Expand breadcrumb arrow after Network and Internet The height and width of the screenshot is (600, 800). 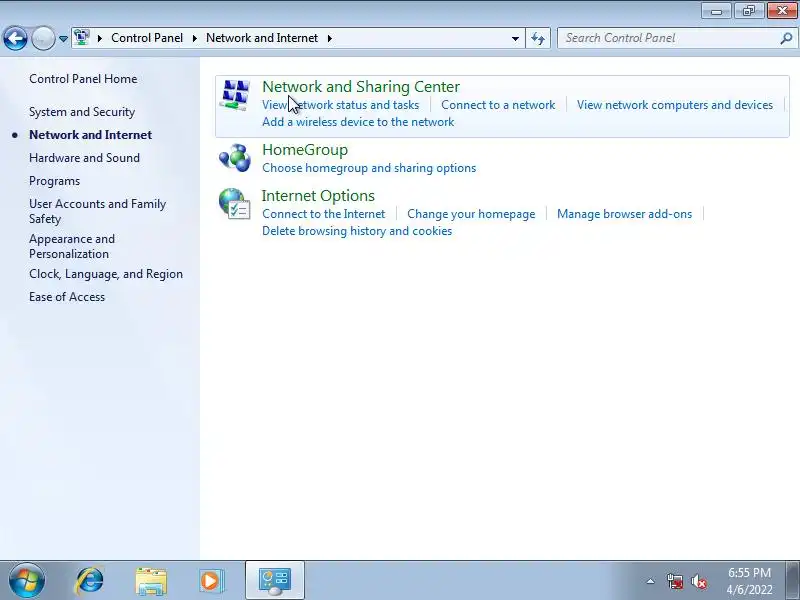[330, 38]
